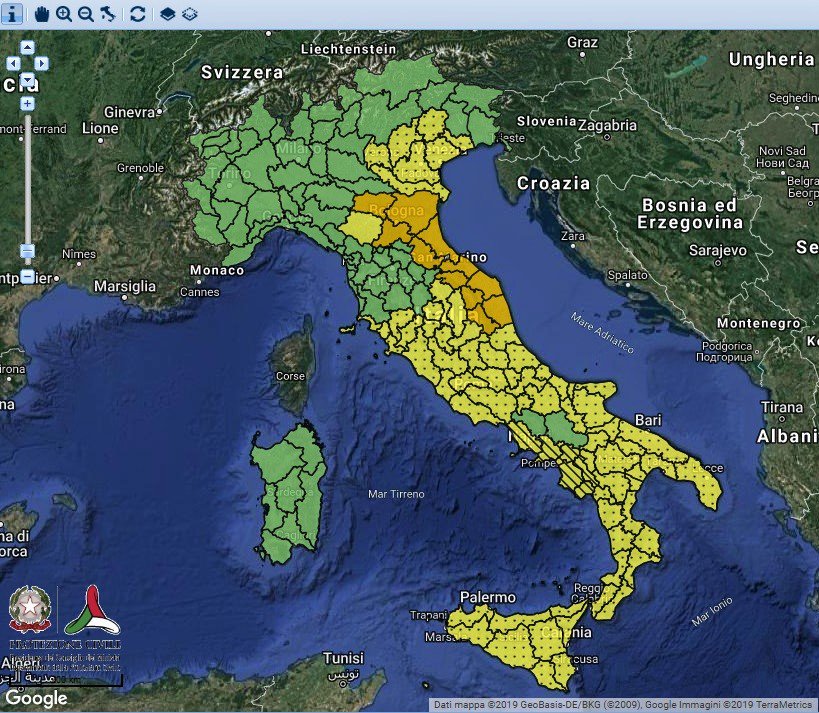Click the 'Bosnia ed Erzegovina' label
The image size is (819, 713).
coord(689,214)
